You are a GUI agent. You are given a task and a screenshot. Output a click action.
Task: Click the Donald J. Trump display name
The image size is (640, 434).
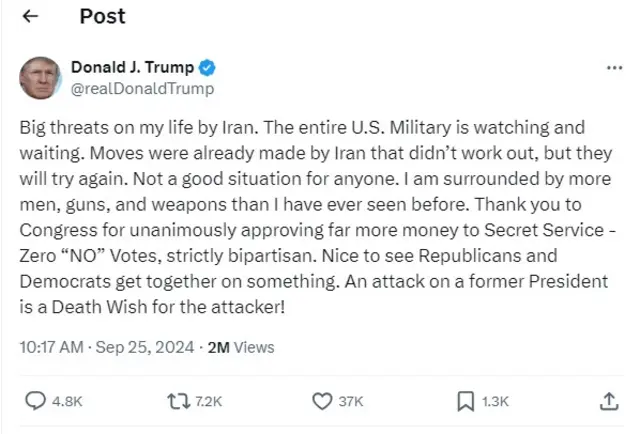132,68
